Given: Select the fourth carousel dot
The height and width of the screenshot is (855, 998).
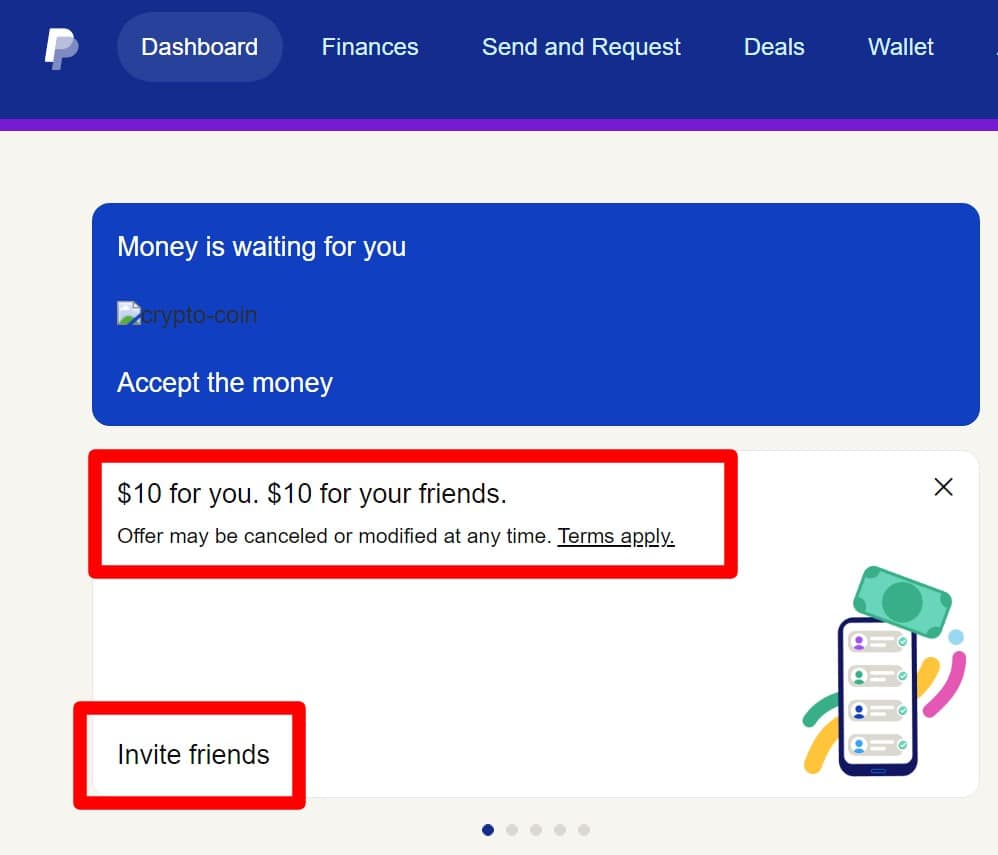Looking at the screenshot, I should [x=560, y=830].
